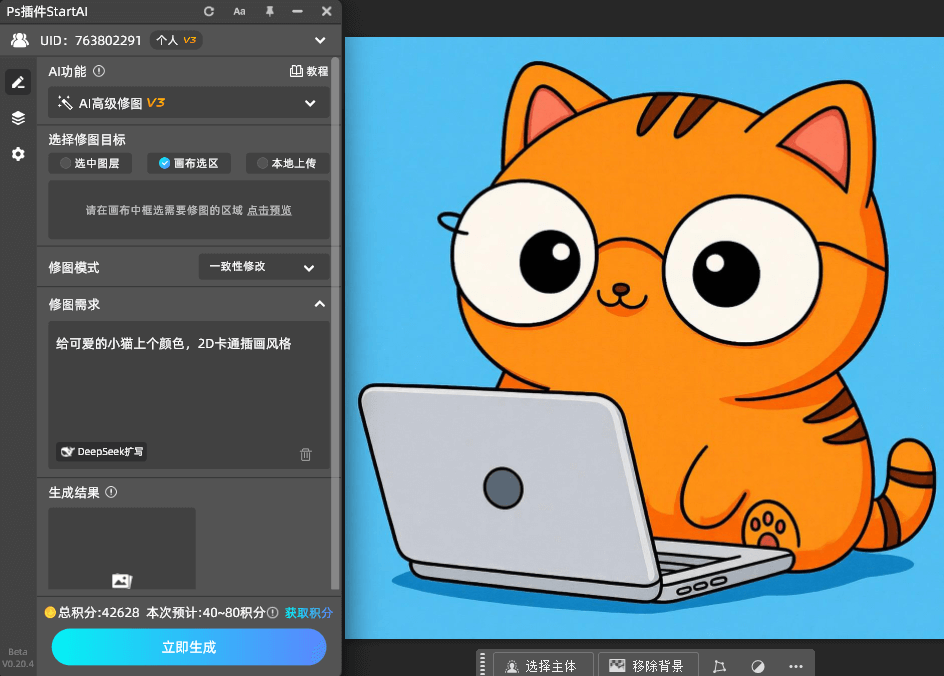Open the 获取积分 link
Screen dimensions: 944x676
pos(309,613)
